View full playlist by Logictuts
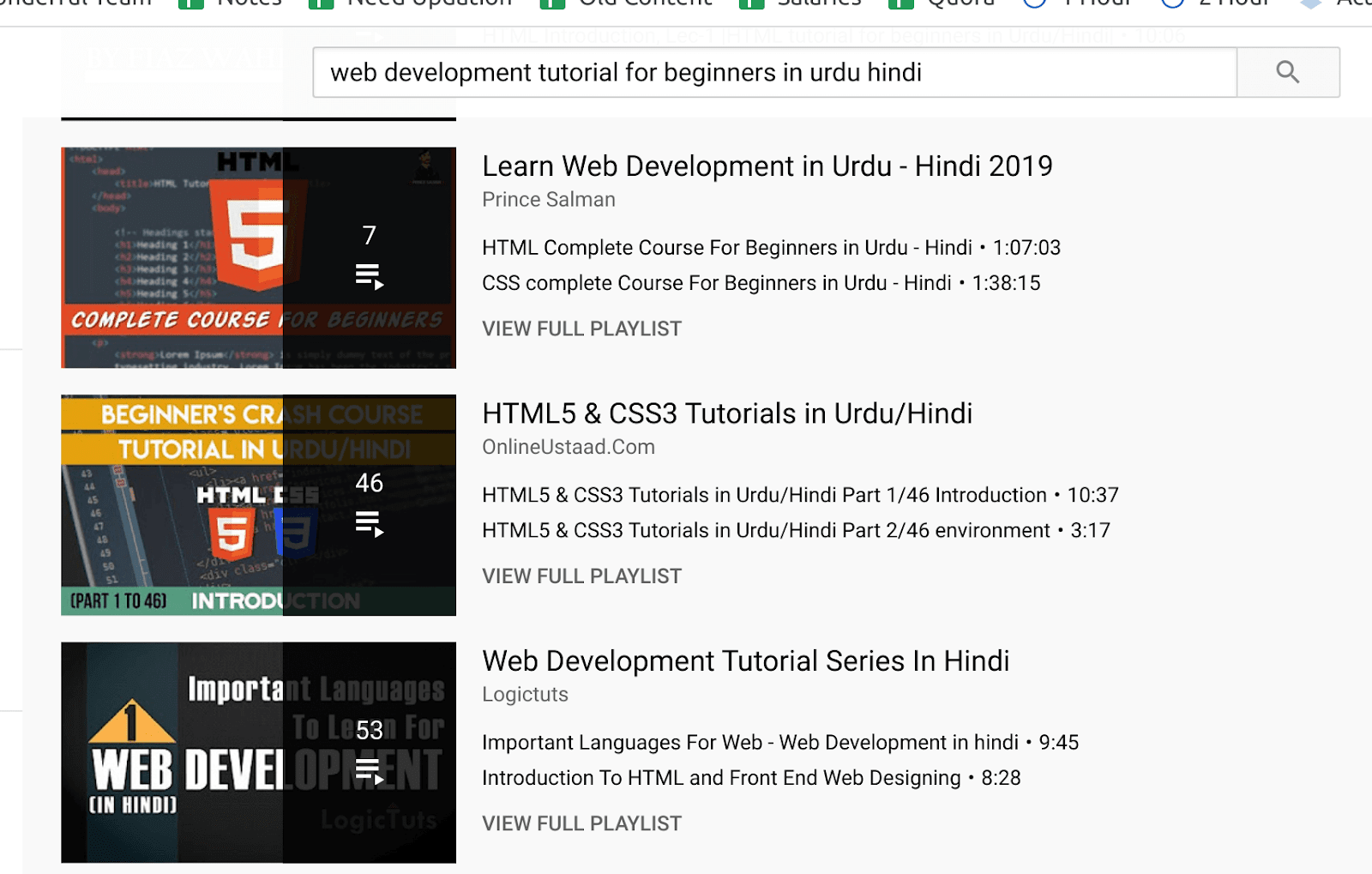The height and width of the screenshot is (874, 1372). click(x=581, y=823)
